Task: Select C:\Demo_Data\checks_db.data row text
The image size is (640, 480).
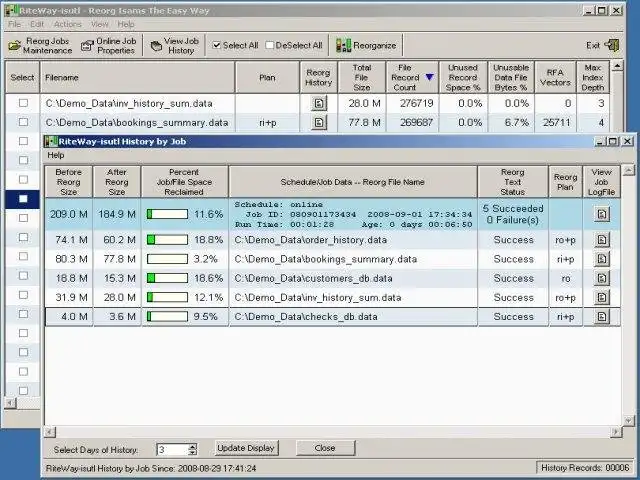Action: pyautogui.click(x=306, y=317)
